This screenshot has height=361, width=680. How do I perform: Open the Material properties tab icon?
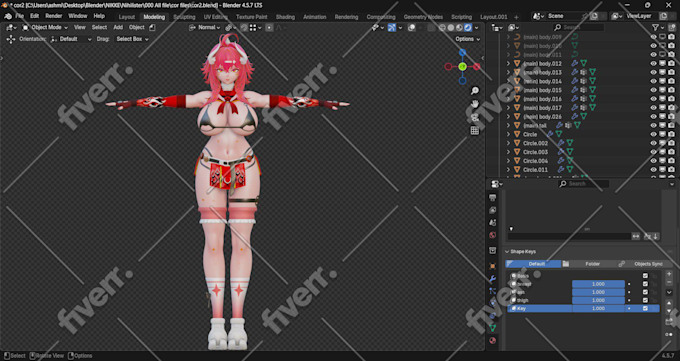click(x=493, y=341)
